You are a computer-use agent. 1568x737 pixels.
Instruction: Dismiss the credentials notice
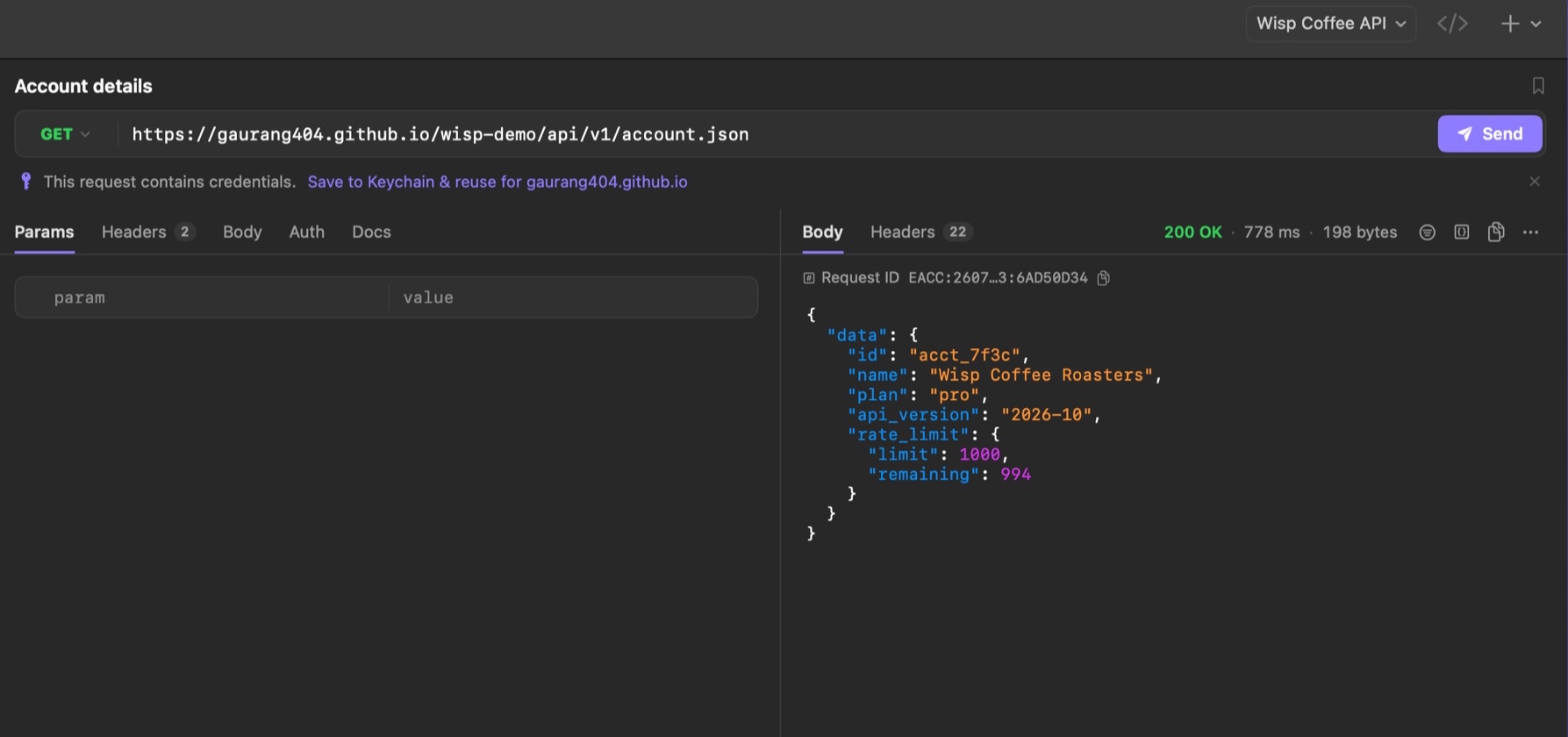click(x=1534, y=182)
